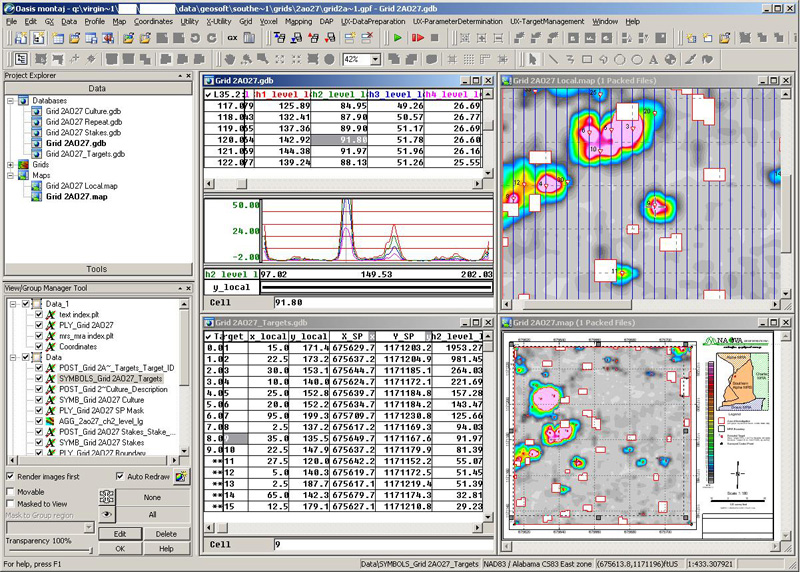This screenshot has height=572, width=800.
Task: Select the line drawing tool
Action: coord(553,59)
